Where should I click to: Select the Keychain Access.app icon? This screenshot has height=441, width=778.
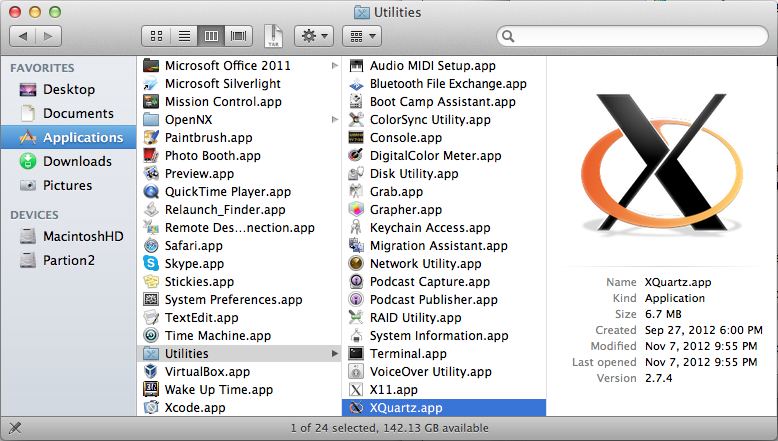pos(356,227)
